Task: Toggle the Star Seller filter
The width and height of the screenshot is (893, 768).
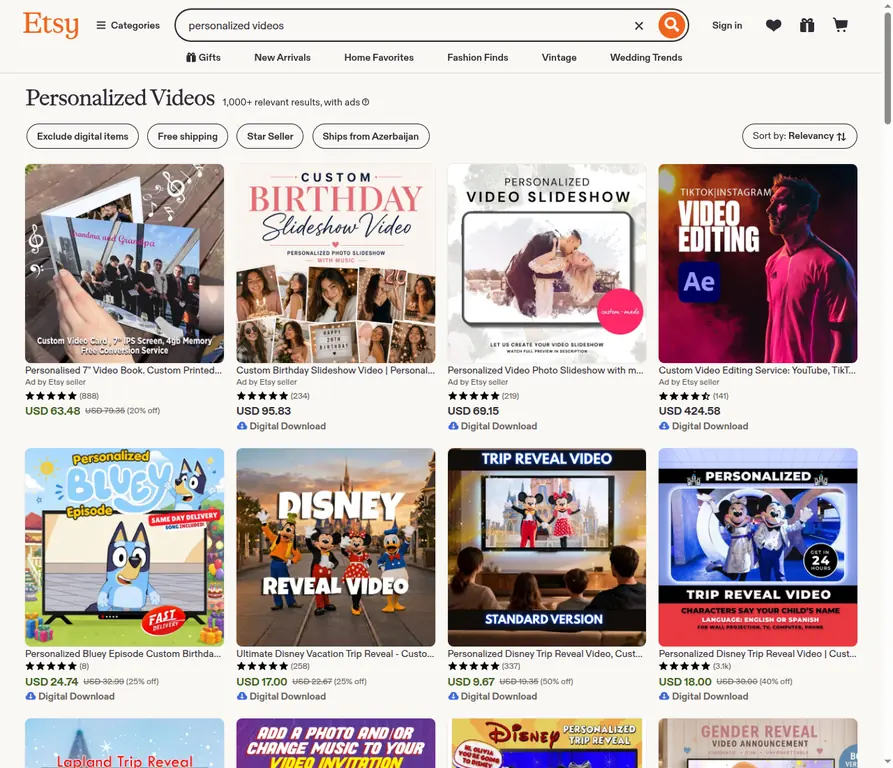Action: [x=270, y=136]
